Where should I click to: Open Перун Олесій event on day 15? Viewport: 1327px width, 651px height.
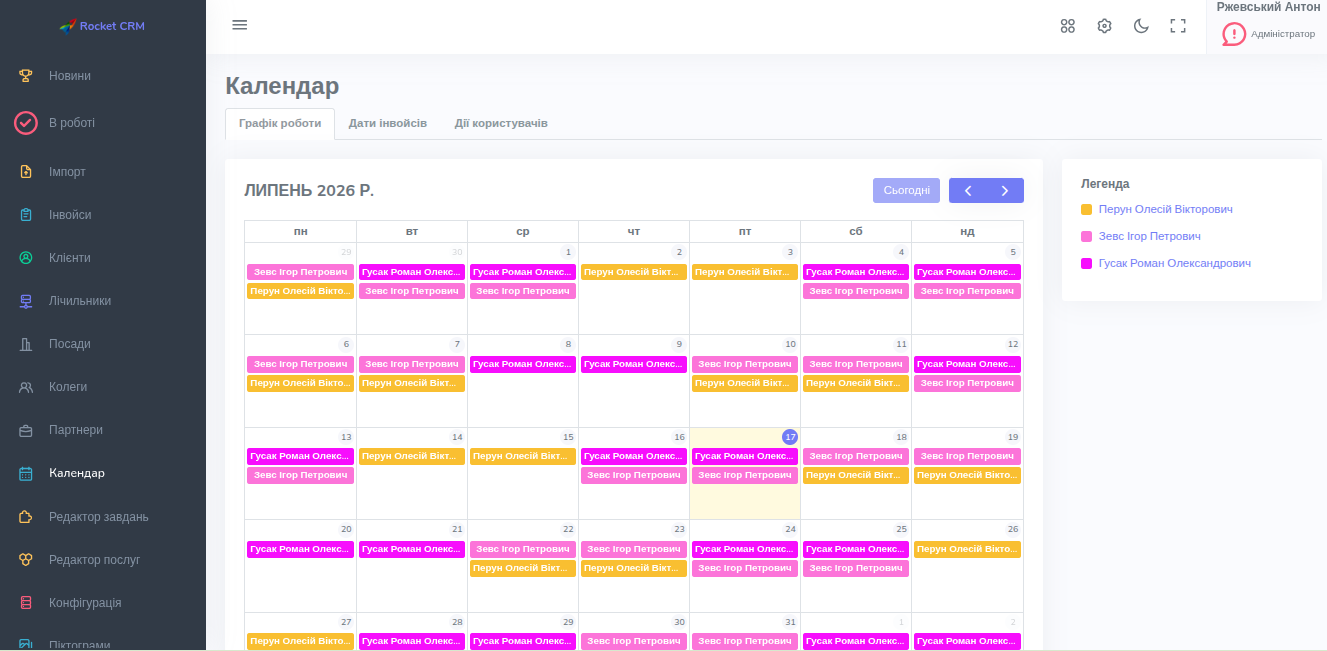[x=523, y=456]
